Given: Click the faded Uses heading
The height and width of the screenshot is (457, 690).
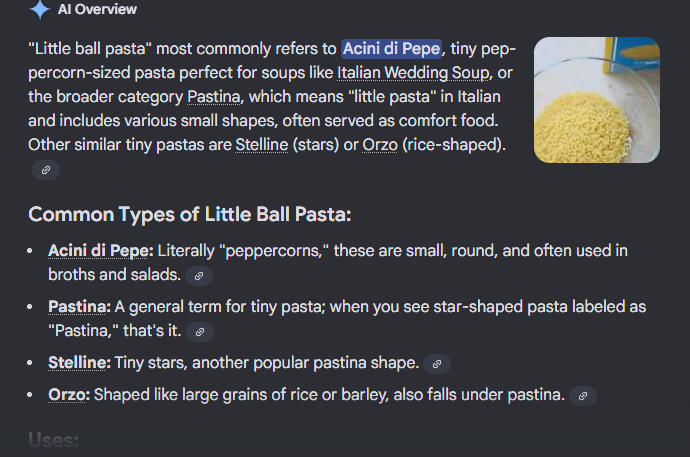Looking at the screenshot, I should coord(53,441).
